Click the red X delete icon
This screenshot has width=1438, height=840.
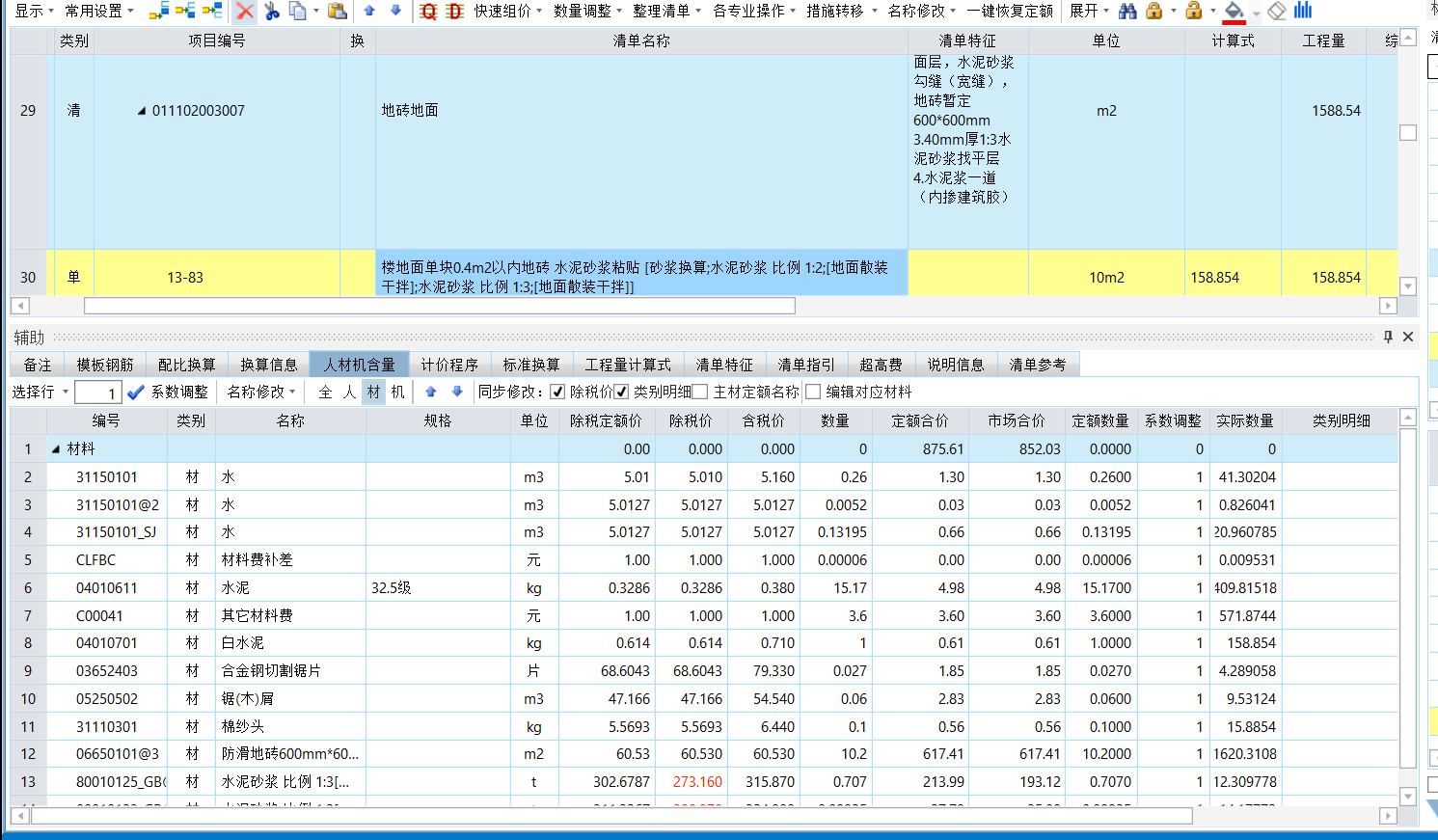click(x=245, y=11)
